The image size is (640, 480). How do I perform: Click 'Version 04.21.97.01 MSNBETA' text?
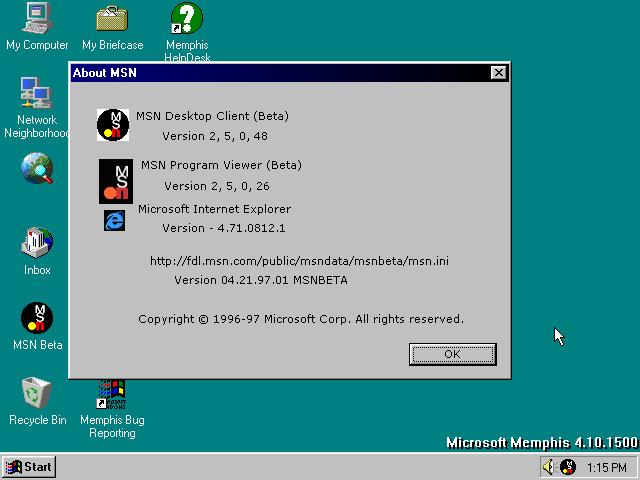[x=261, y=280]
